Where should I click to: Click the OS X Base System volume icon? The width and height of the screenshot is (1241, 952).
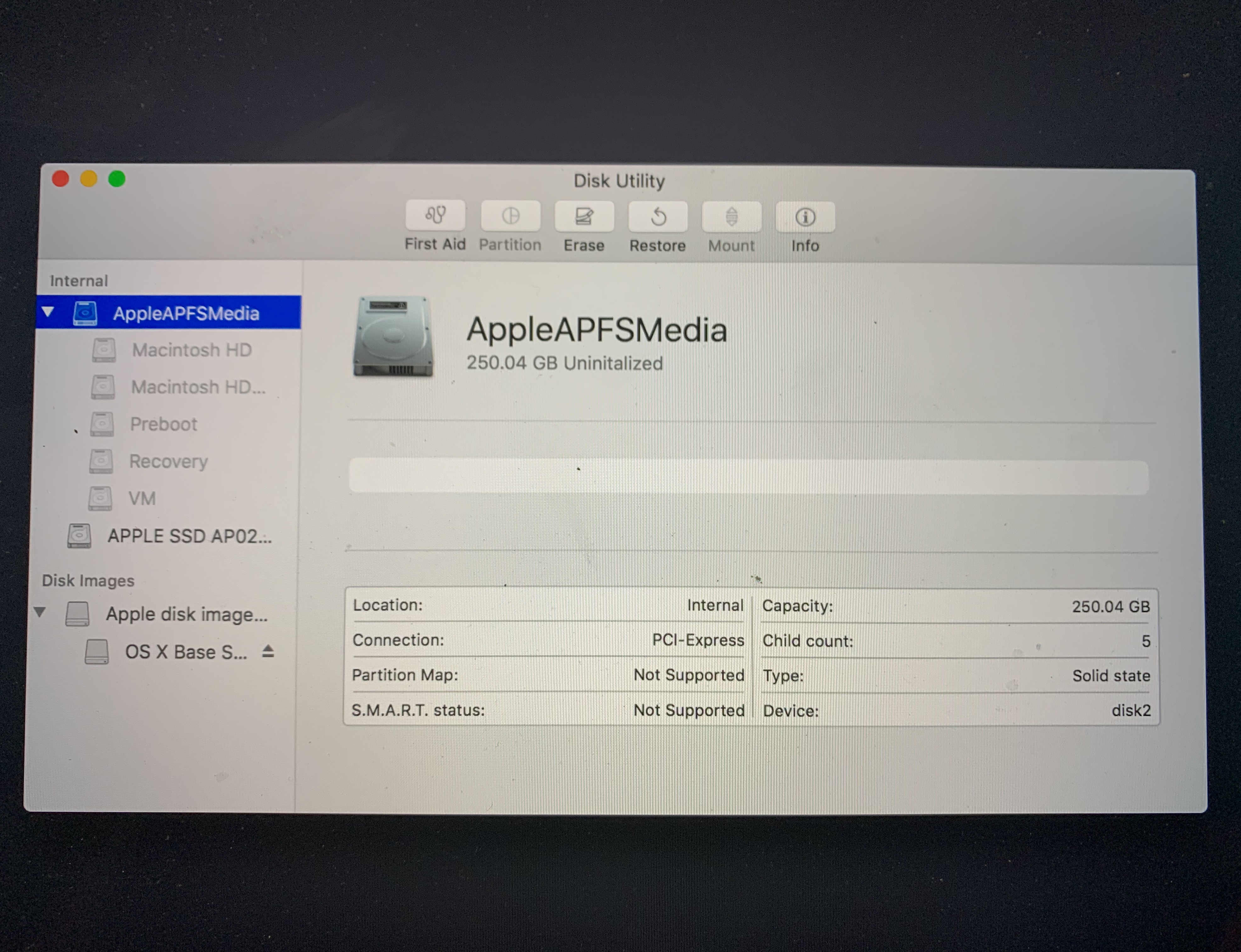[x=96, y=652]
